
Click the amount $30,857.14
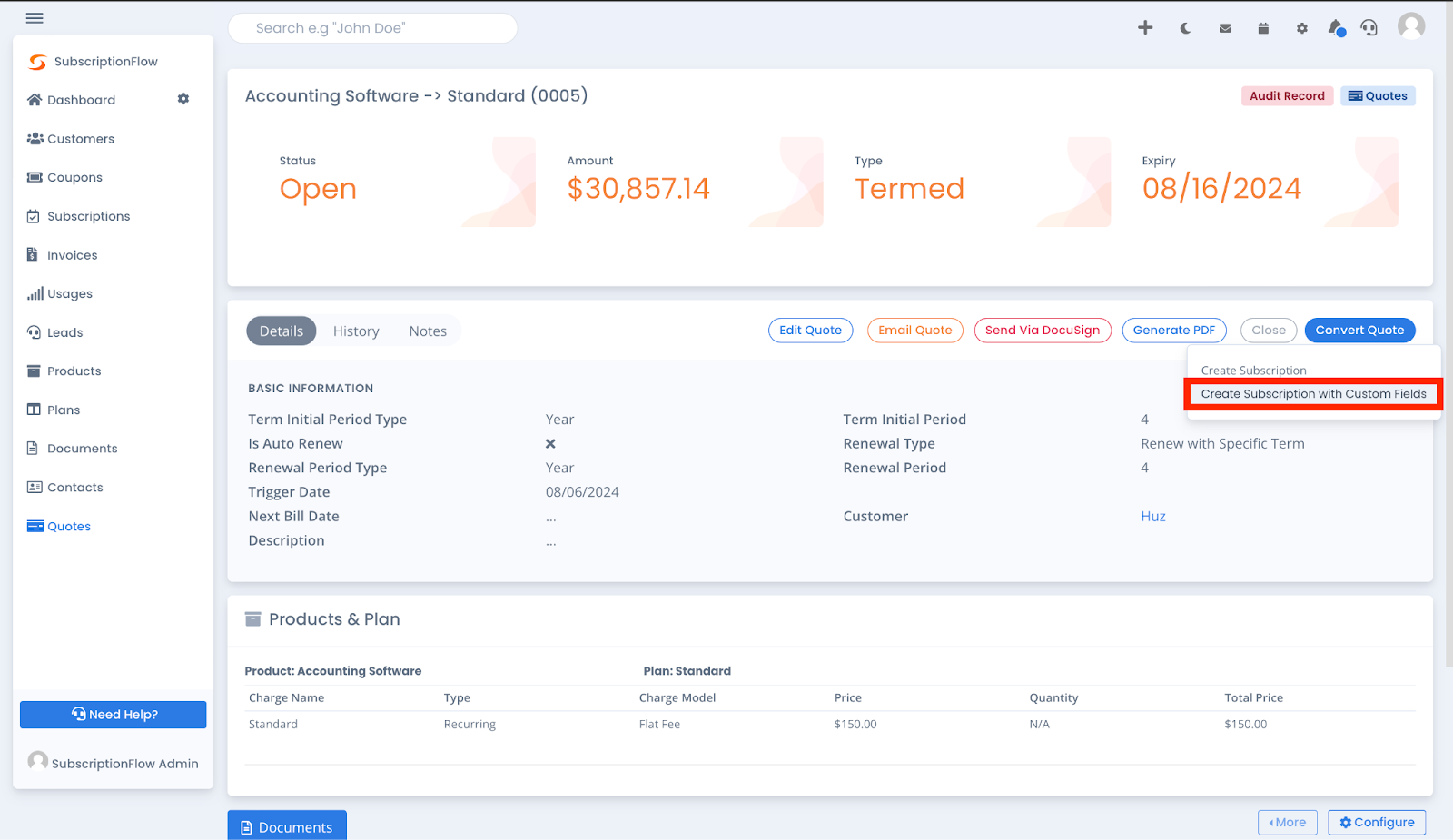click(x=638, y=189)
